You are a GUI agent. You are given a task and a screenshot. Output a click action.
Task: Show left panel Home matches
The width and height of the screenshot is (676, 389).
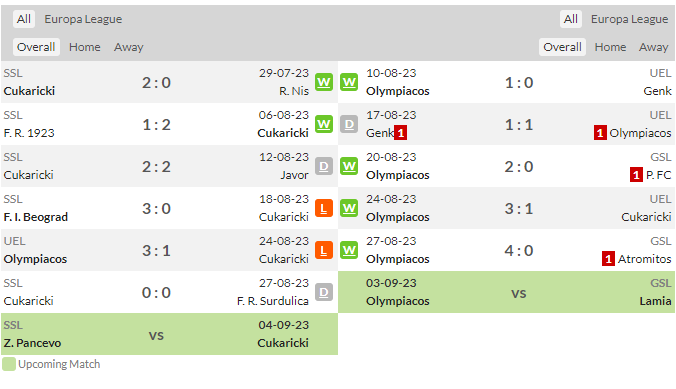coord(84,47)
